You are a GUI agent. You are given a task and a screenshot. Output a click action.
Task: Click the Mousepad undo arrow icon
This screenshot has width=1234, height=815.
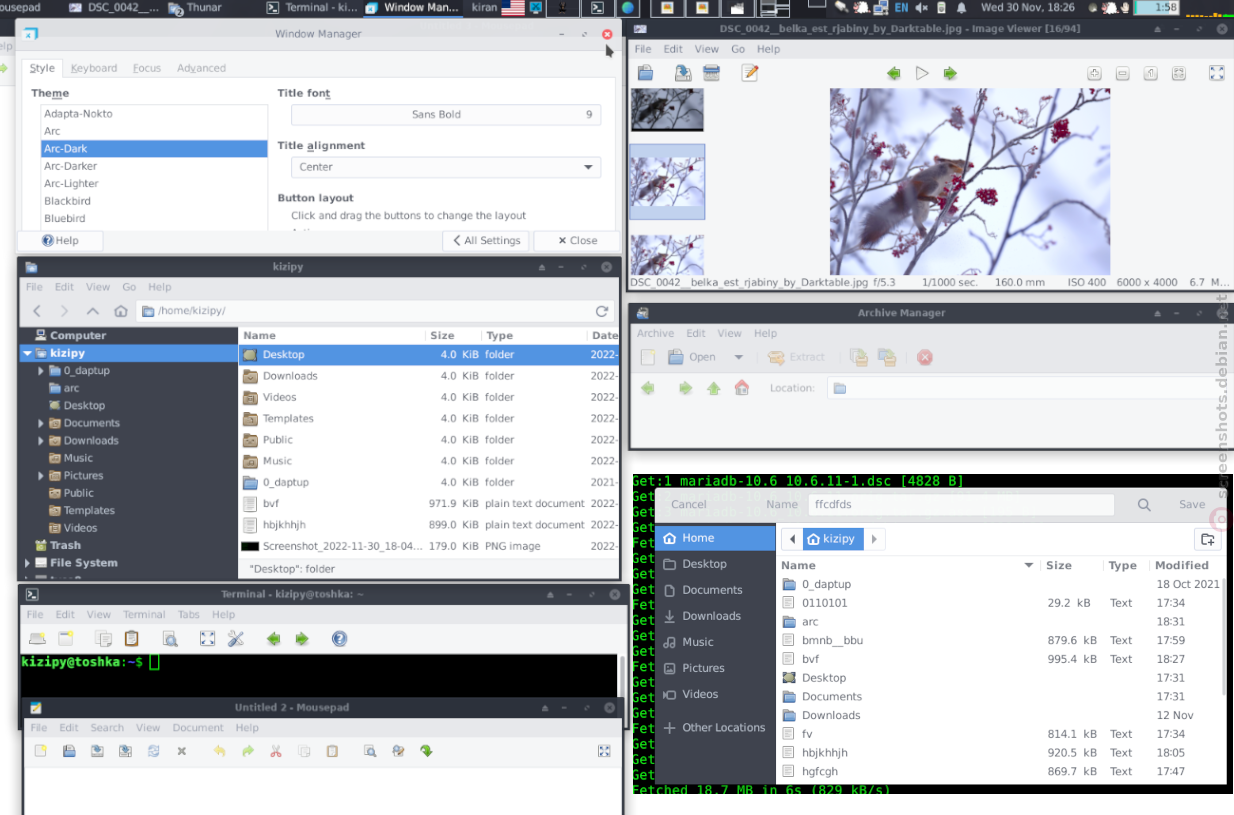coord(219,751)
